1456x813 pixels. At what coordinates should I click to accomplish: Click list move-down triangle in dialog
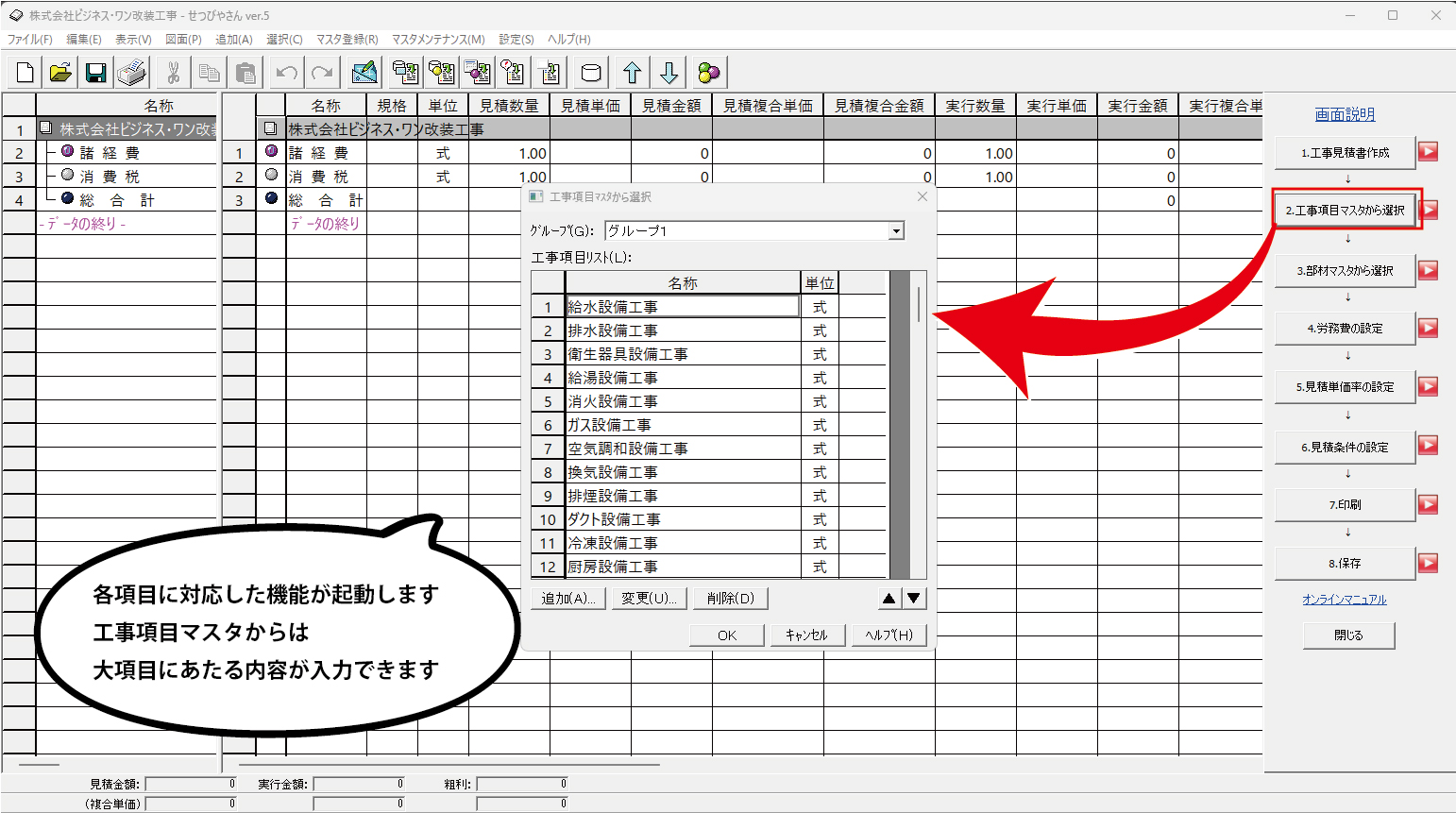tap(914, 598)
